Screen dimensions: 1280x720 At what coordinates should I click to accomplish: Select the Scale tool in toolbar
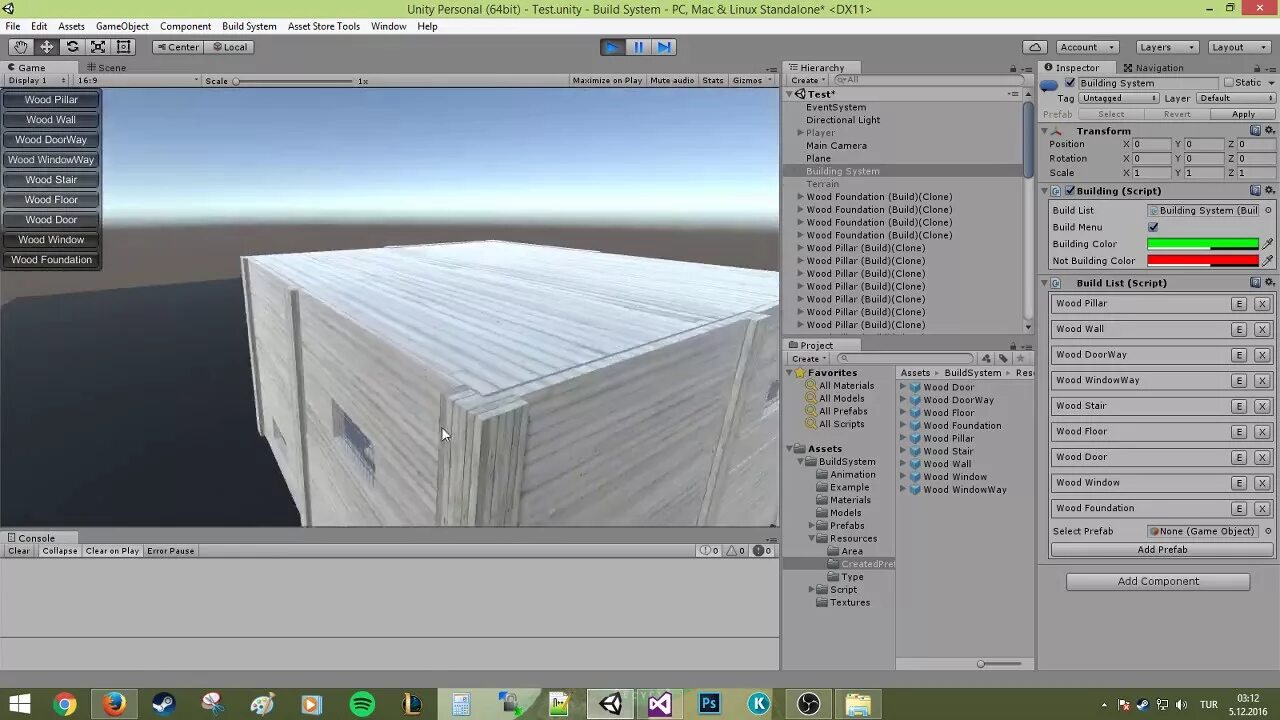tap(98, 47)
